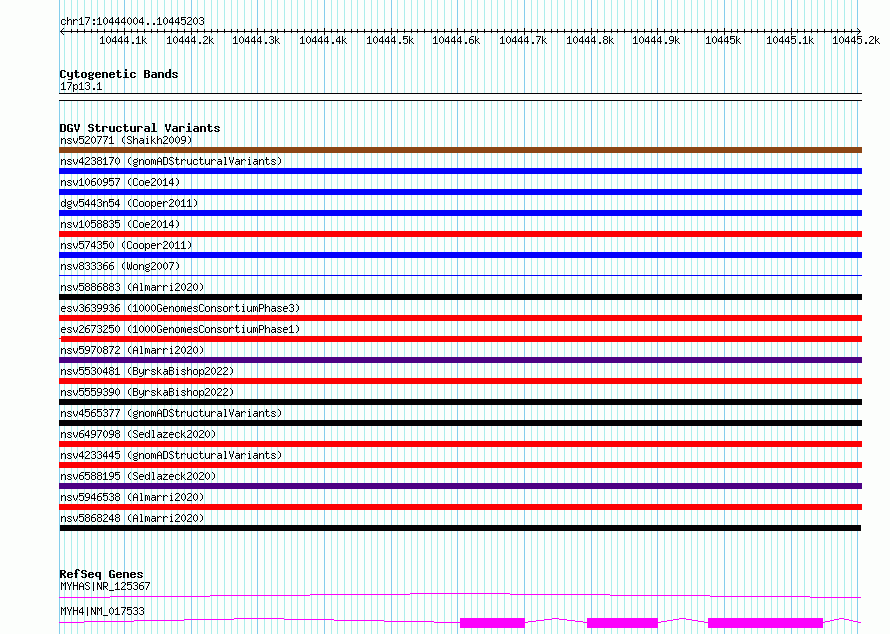The width and height of the screenshot is (890, 634).
Task: Click the red bar under nsv5946538
Action: tap(460, 507)
